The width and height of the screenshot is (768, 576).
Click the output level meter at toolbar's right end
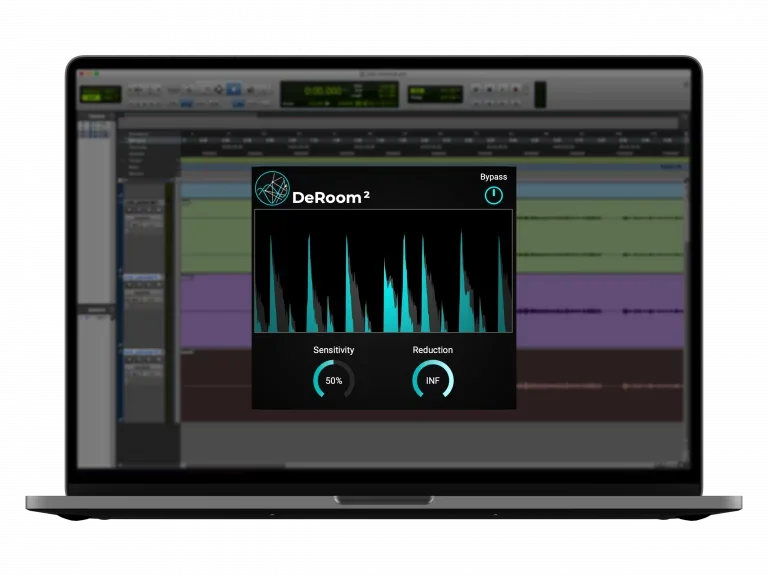(540, 94)
